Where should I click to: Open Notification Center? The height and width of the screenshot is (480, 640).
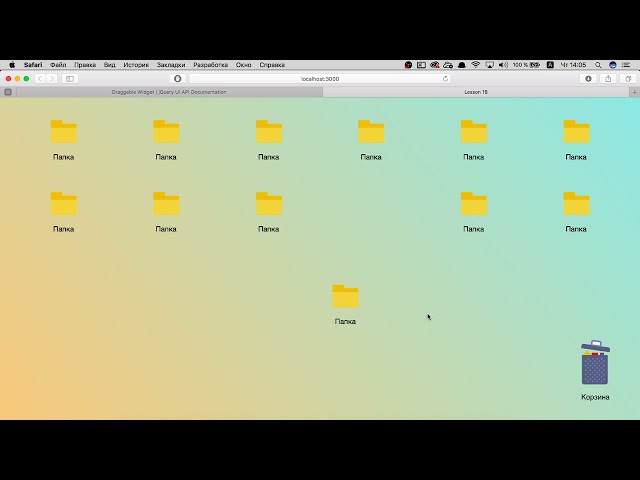[x=626, y=65]
